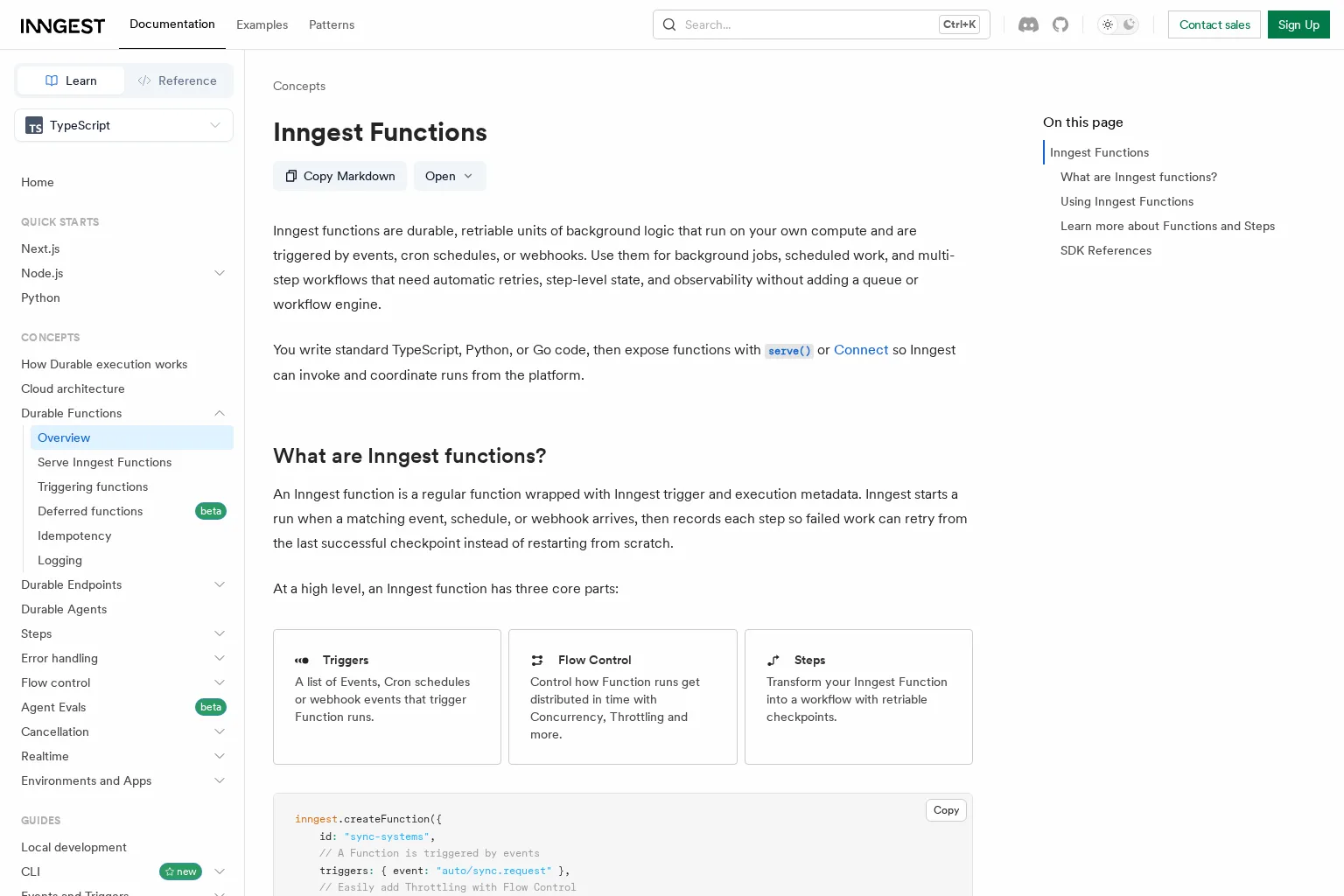
Task: Focus the Search input field
Action: click(x=821, y=24)
